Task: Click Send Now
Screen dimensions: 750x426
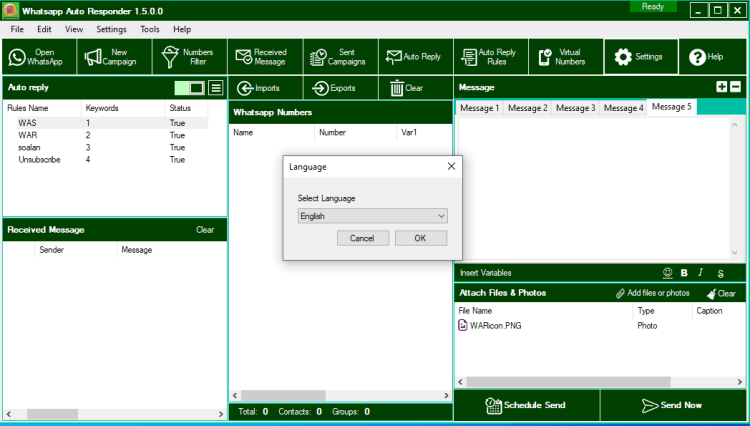Action: (x=673, y=405)
